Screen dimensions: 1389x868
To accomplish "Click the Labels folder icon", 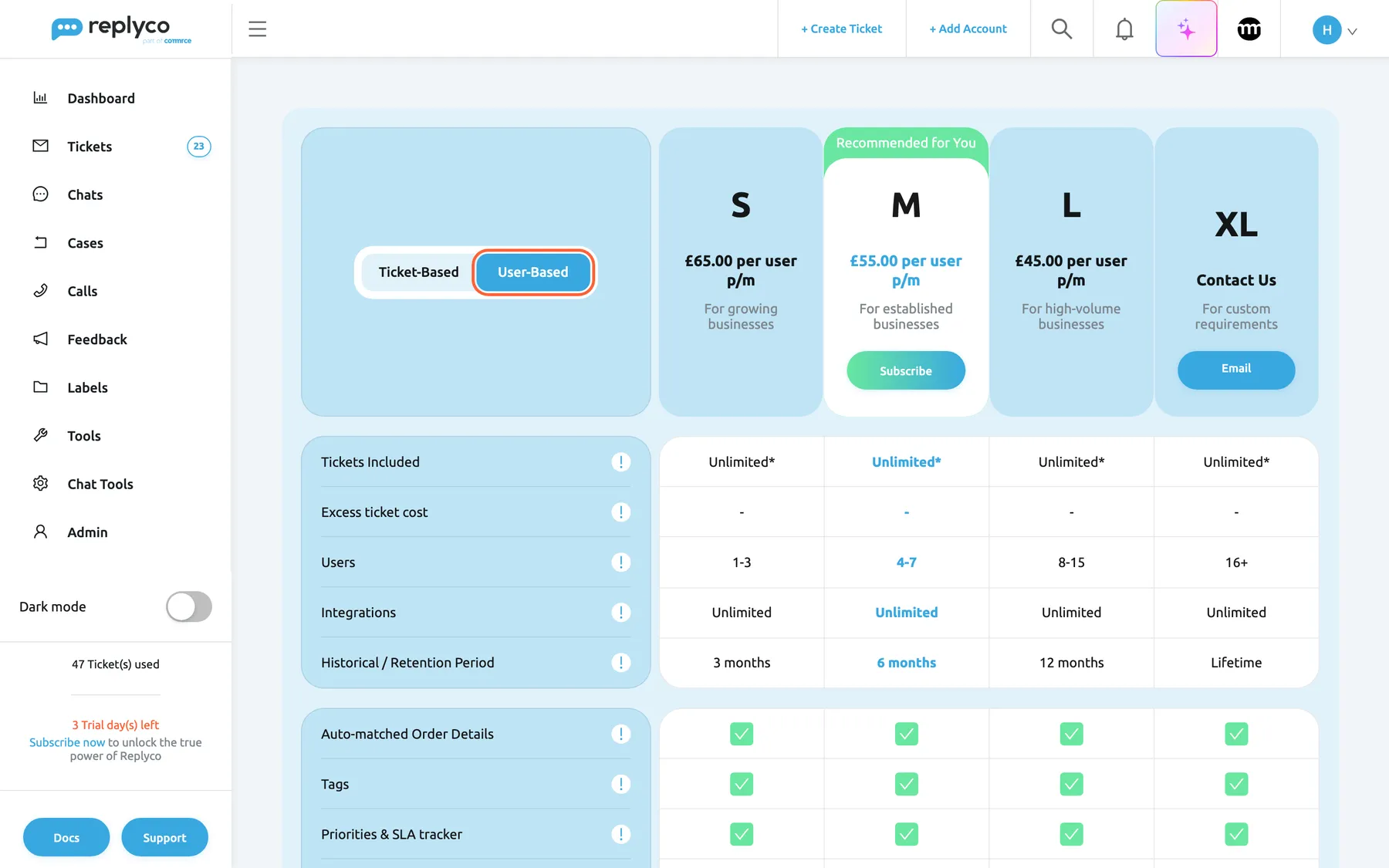I will pos(40,387).
